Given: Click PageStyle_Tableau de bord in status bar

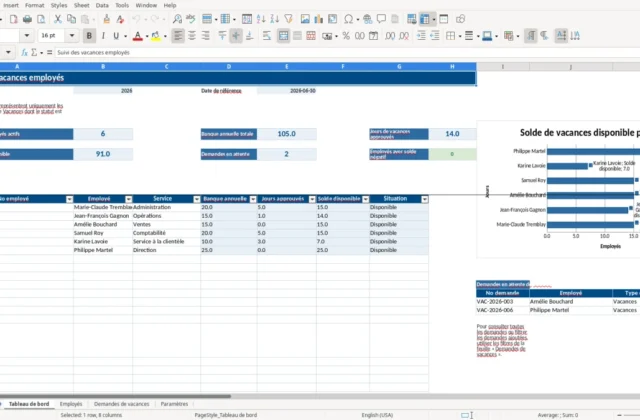Looking at the screenshot, I should 226,415.
